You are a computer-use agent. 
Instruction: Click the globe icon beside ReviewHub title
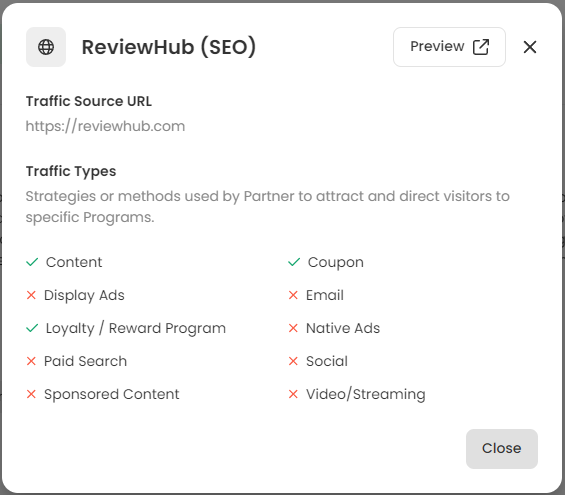pyautogui.click(x=46, y=47)
